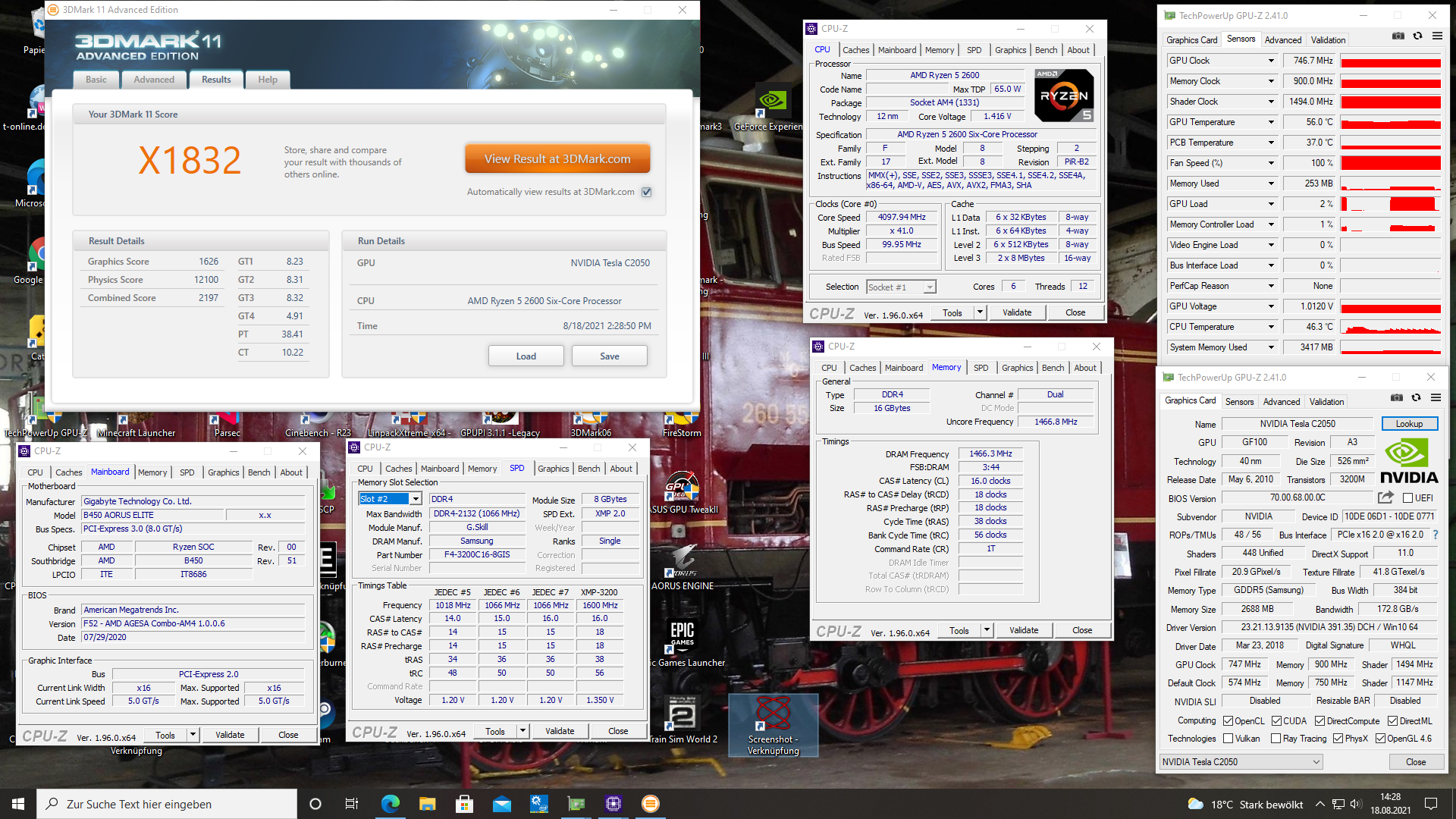This screenshot has width=1456, height=819.
Task: Open Tools dropdown arrow in CPU-Z Memory window
Action: click(x=987, y=630)
